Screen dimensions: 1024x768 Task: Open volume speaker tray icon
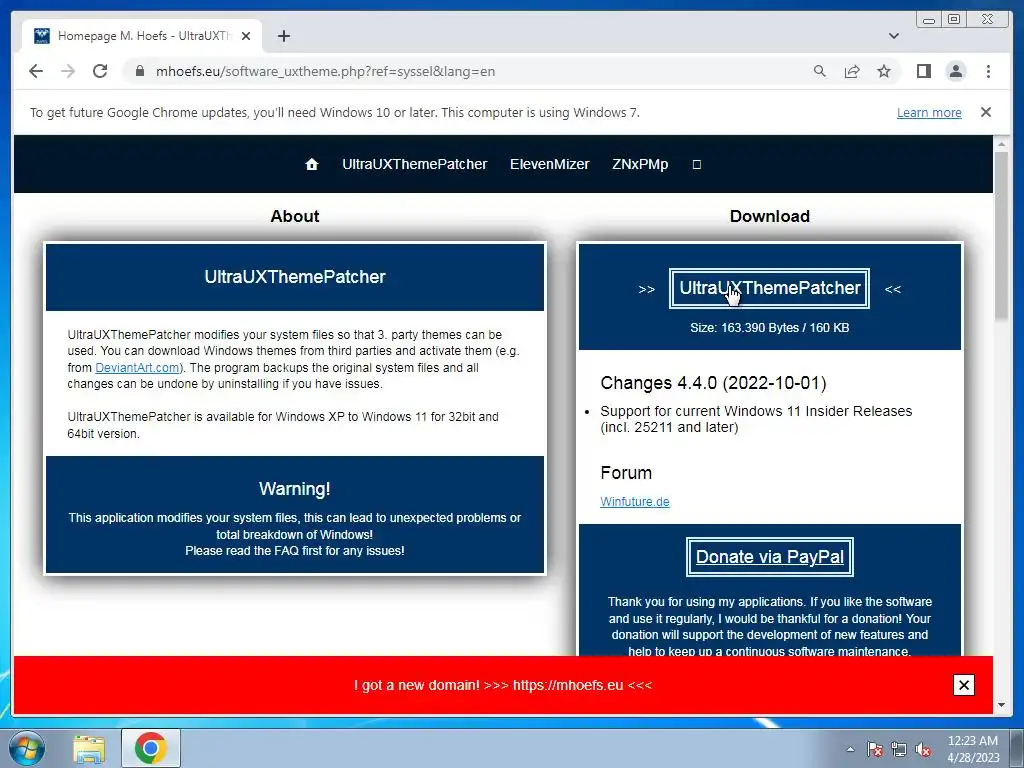[923, 749]
